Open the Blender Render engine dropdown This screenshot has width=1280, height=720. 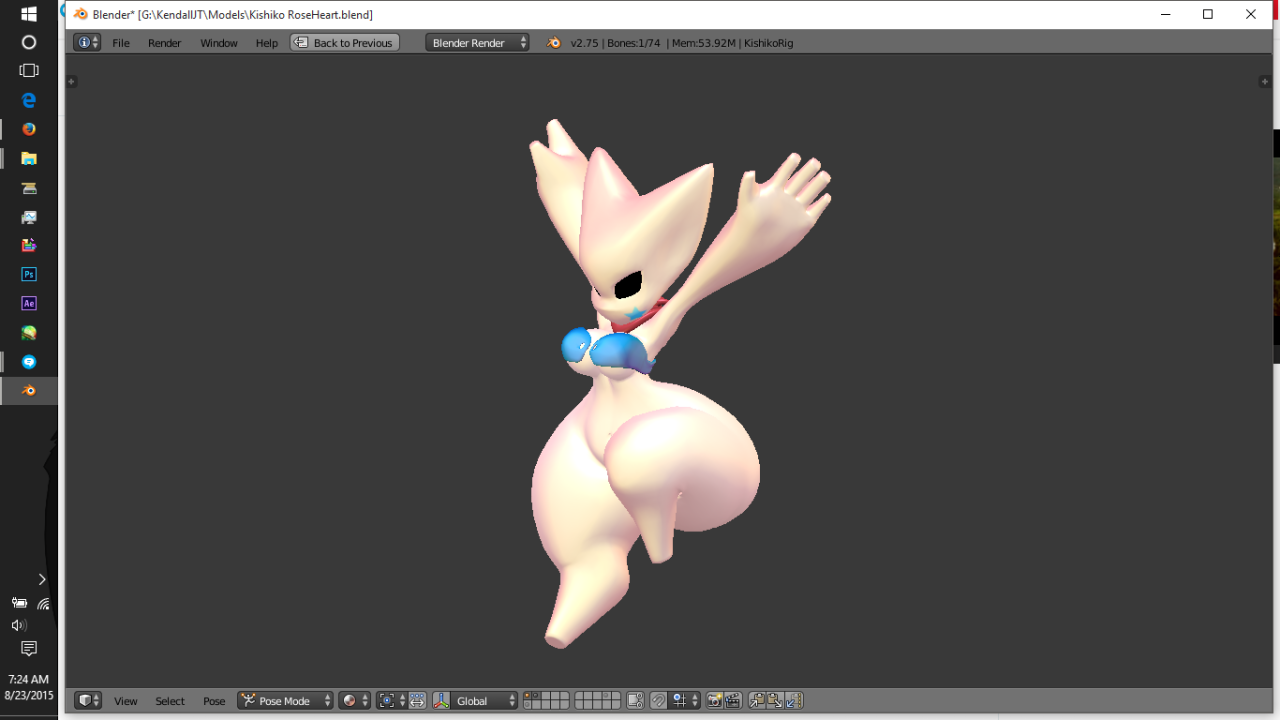pyautogui.click(x=477, y=43)
